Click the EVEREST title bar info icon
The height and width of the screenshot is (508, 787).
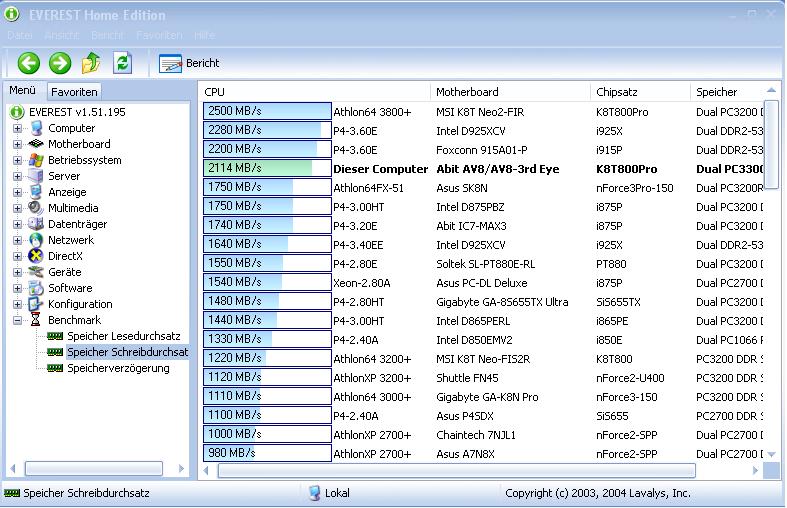[12, 15]
